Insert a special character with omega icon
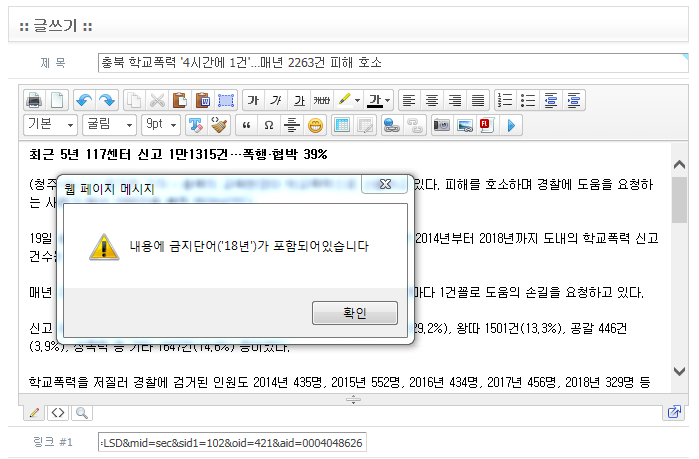Screen dimensions: 699x459 tap(268, 125)
